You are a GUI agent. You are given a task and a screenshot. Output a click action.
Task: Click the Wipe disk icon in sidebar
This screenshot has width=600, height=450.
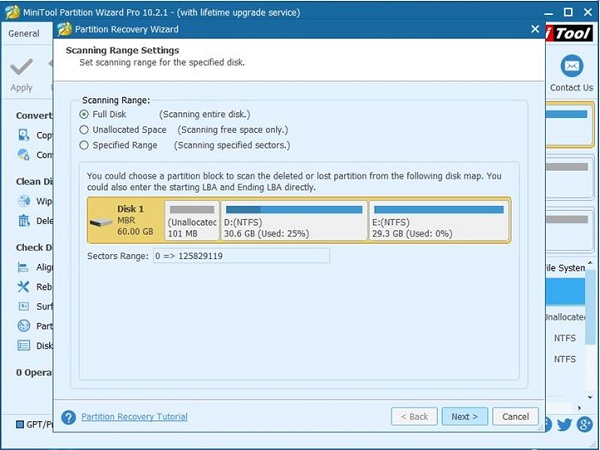(x=24, y=201)
